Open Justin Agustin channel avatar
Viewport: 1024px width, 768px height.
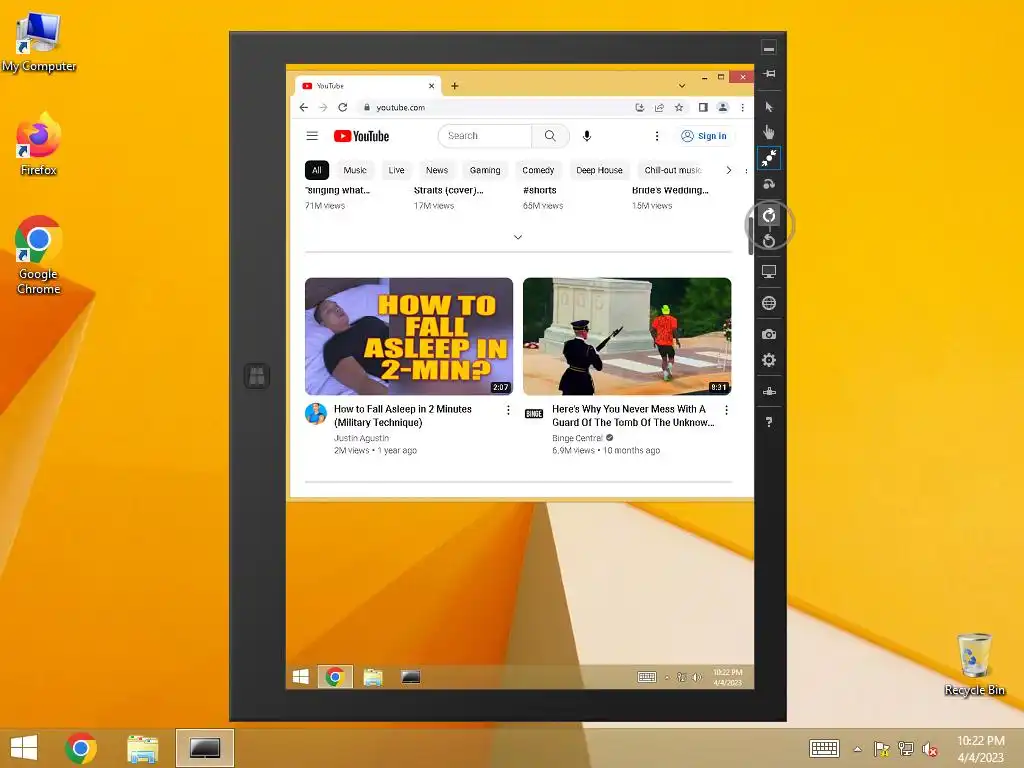coord(316,413)
